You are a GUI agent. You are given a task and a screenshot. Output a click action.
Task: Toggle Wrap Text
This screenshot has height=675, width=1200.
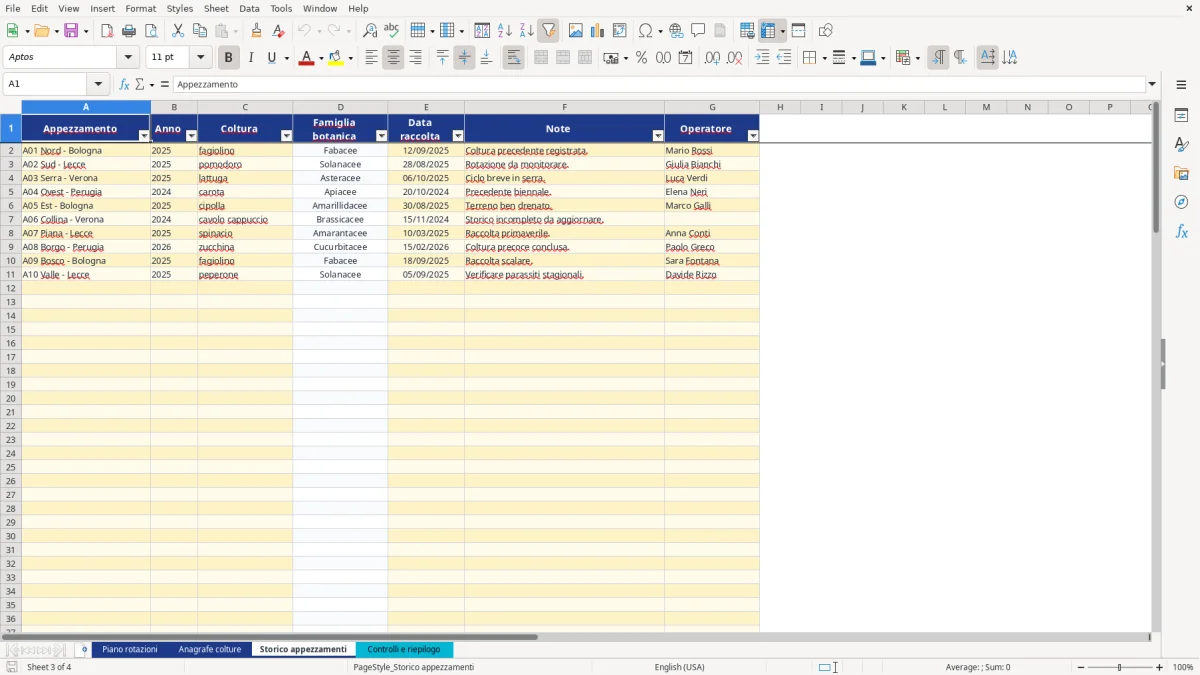(x=513, y=58)
